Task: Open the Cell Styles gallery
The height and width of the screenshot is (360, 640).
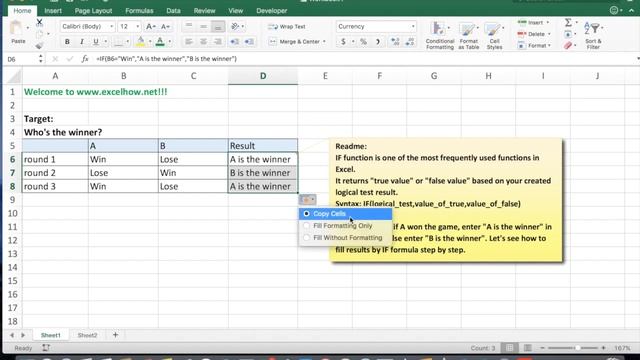Action: (x=494, y=36)
